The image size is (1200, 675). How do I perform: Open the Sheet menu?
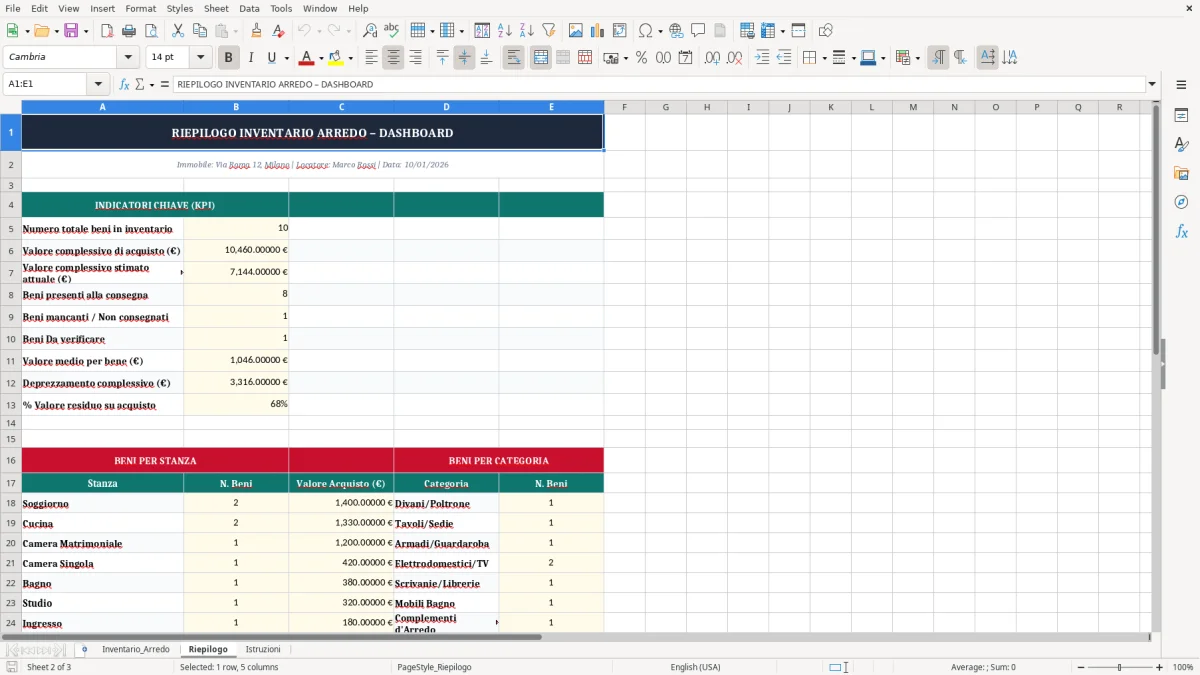click(216, 8)
